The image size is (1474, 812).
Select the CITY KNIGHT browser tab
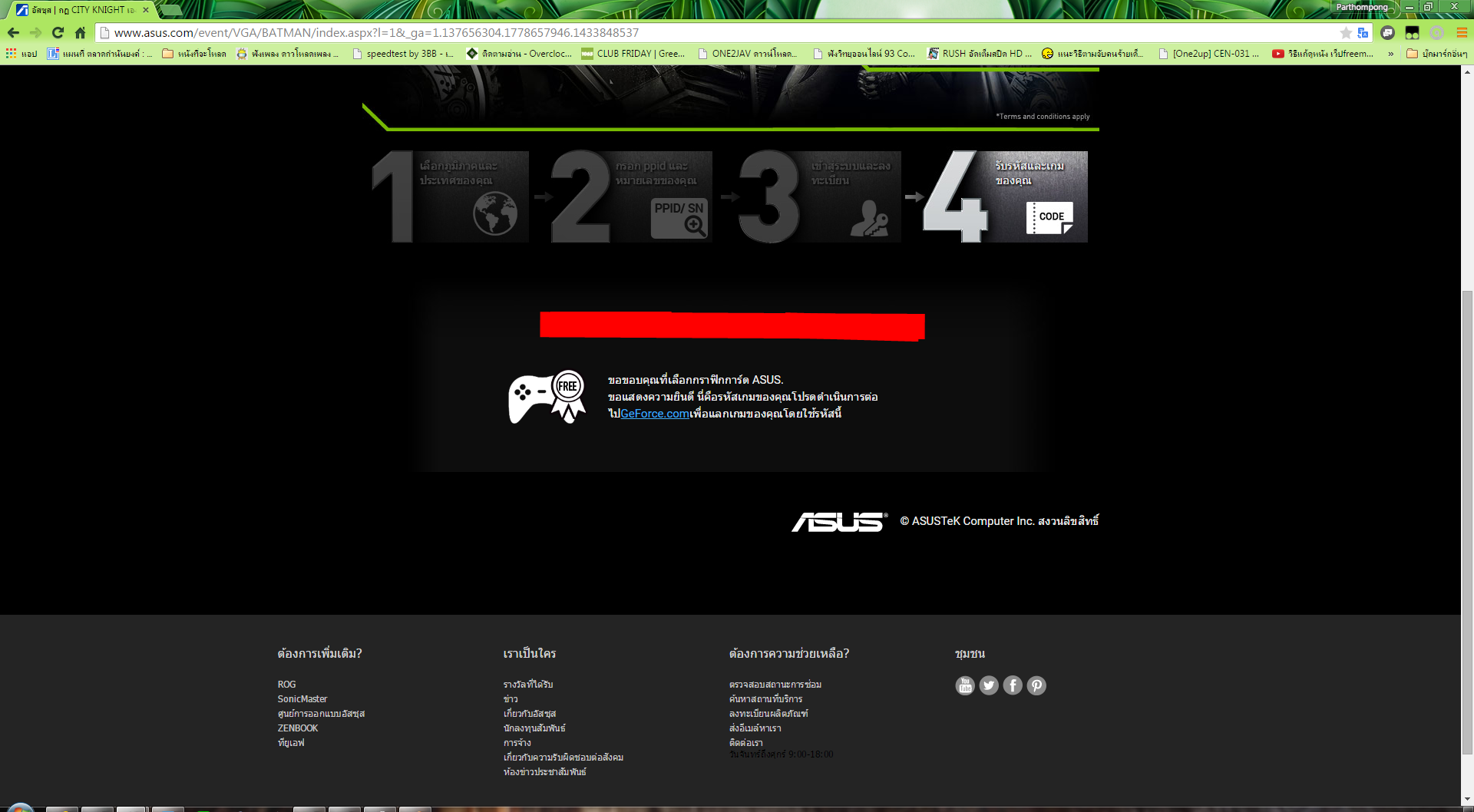coord(81,10)
